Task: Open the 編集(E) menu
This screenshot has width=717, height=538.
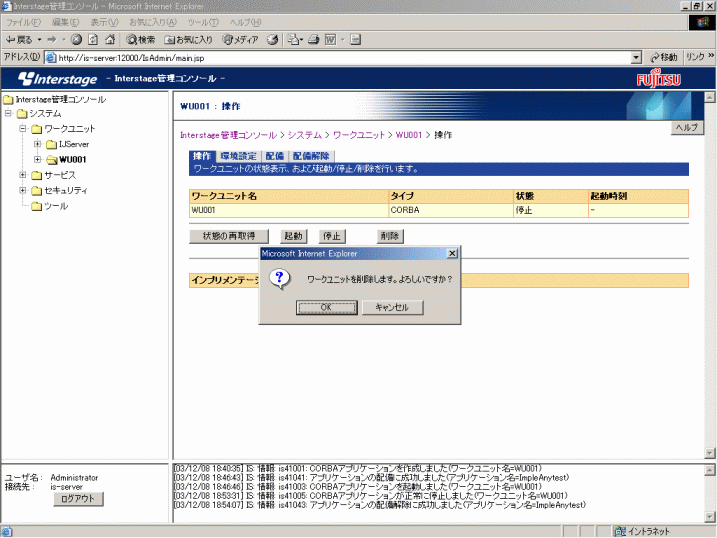Action: tap(65, 22)
